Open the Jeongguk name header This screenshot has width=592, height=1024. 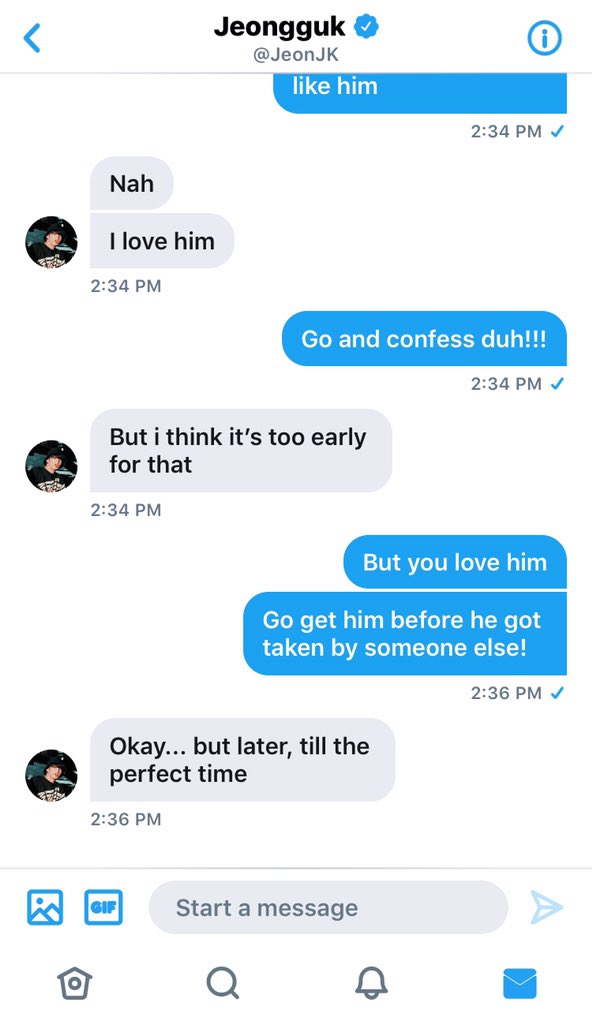[x=280, y=27]
